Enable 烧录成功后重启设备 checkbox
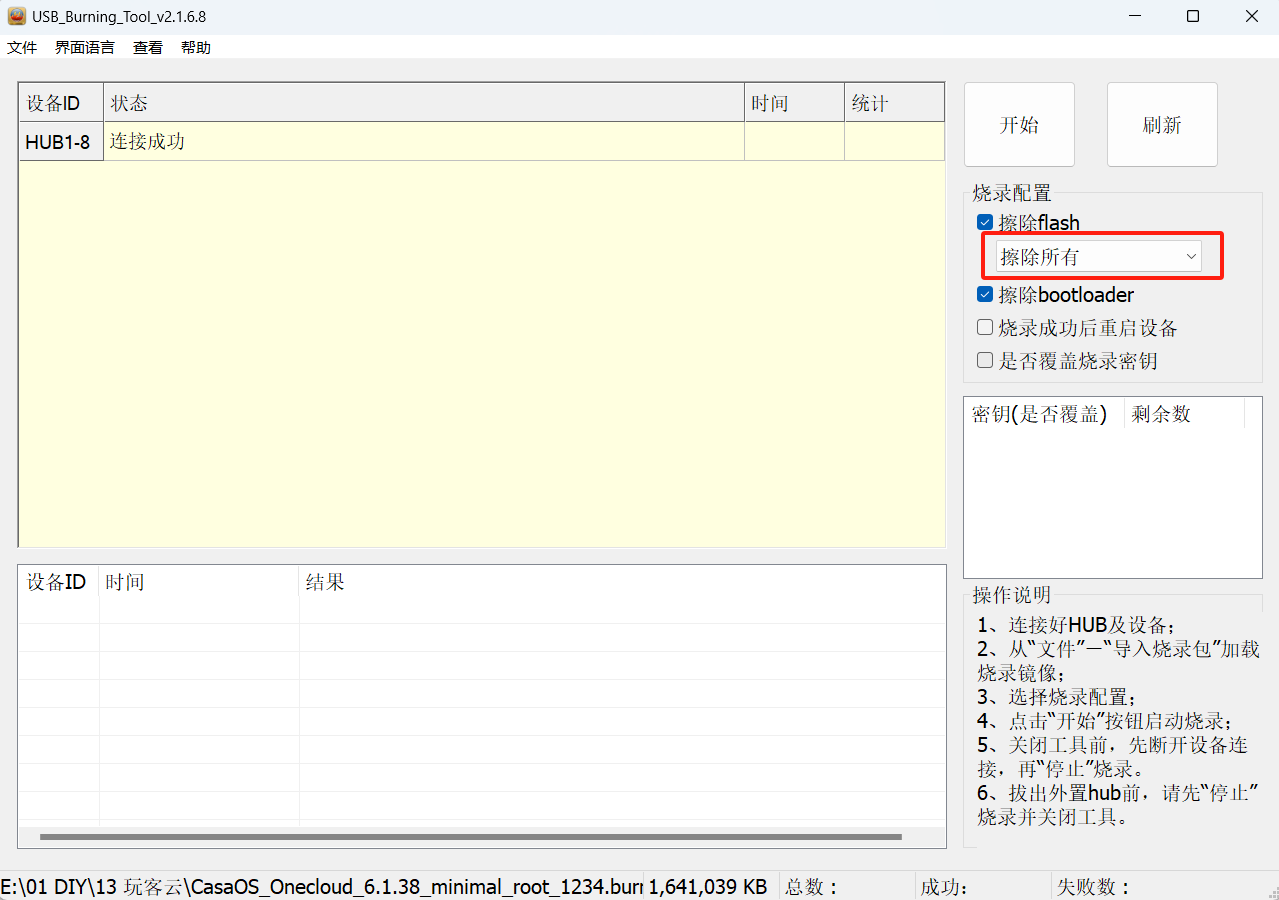The image size is (1279, 900). (985, 328)
